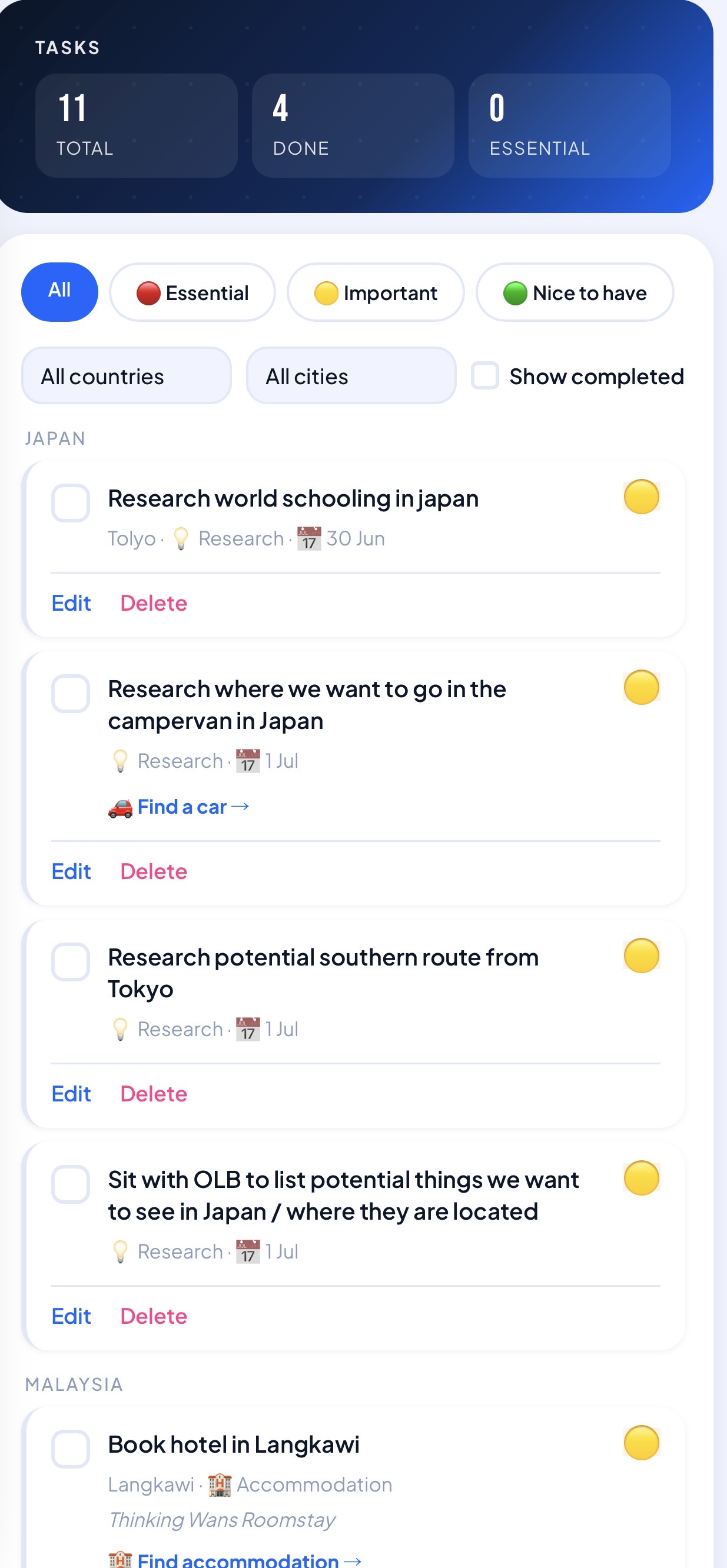Check off Research world schooling in japan
Viewport: 727px width, 1568px height.
pos(71,503)
